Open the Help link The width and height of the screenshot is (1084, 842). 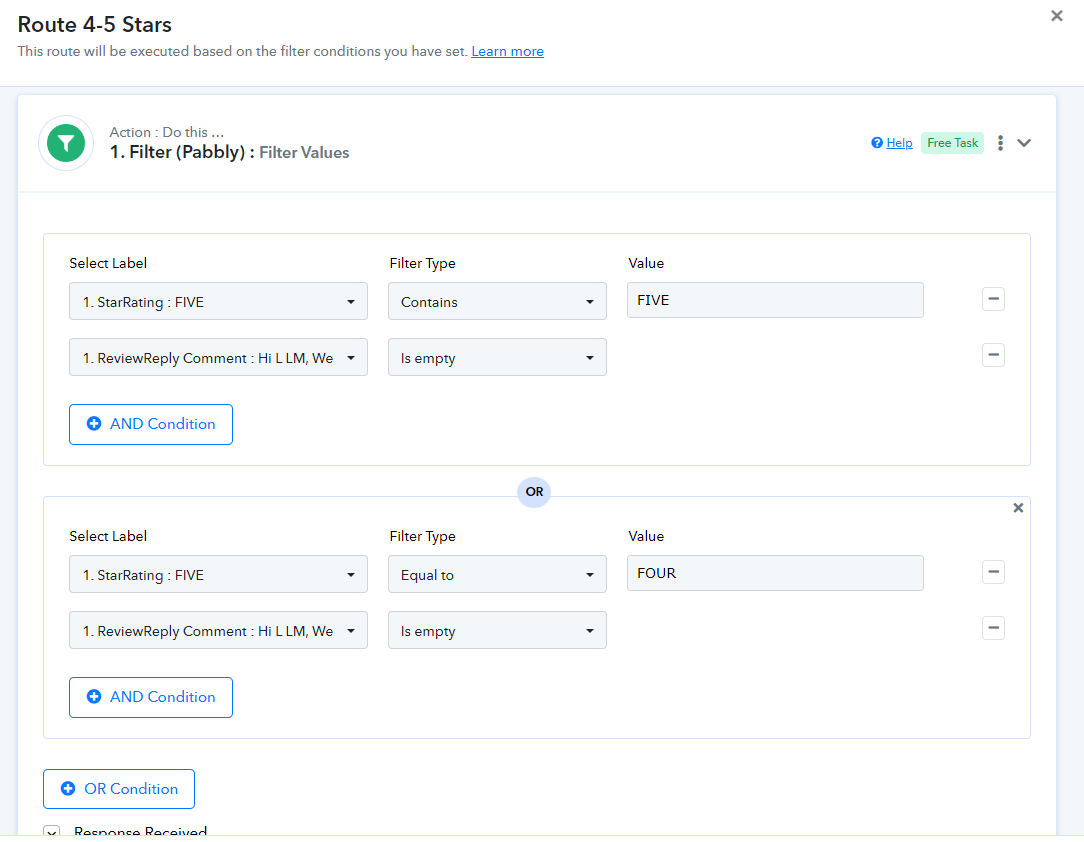click(x=899, y=142)
